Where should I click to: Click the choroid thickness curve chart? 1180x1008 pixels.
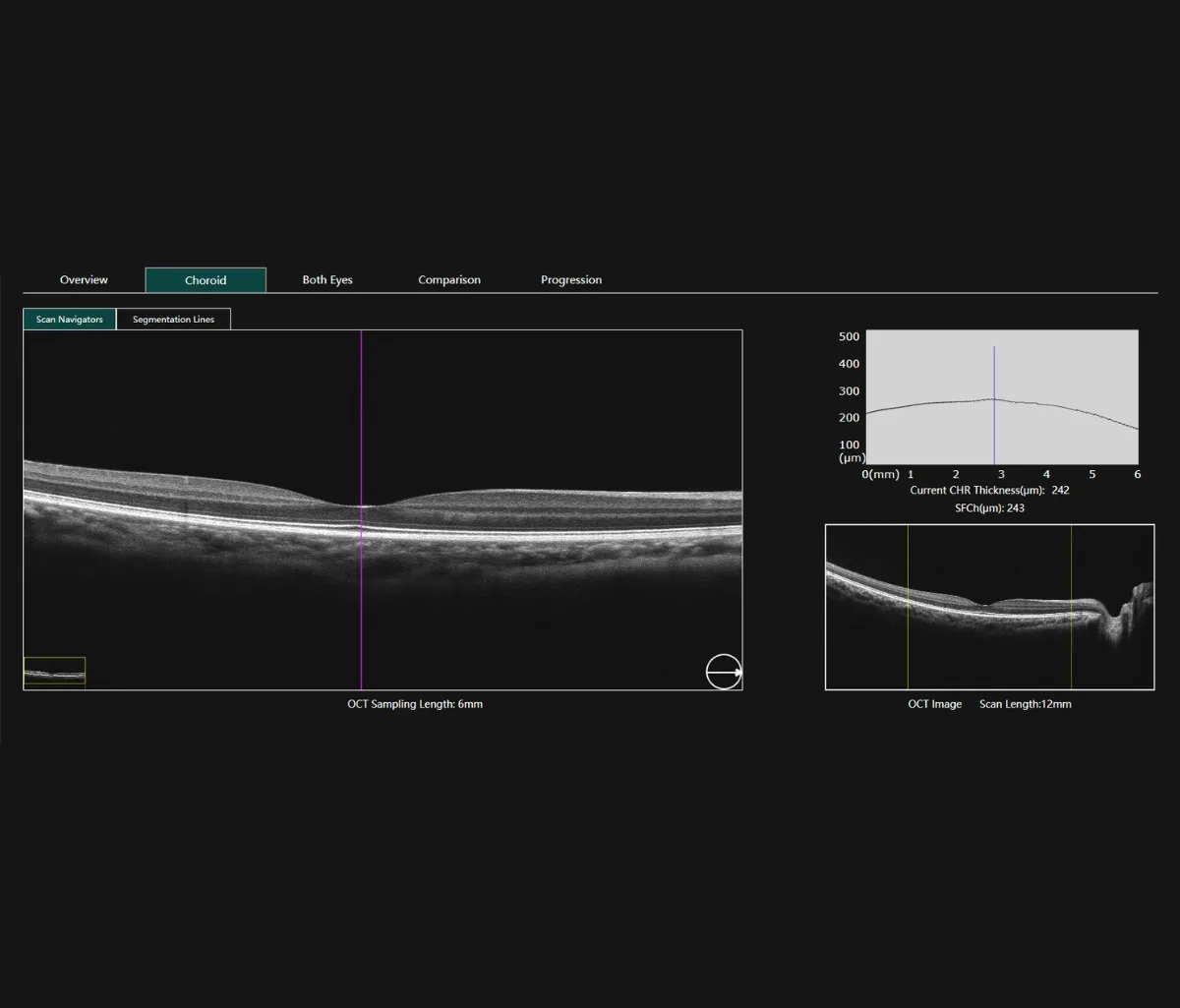point(1001,397)
